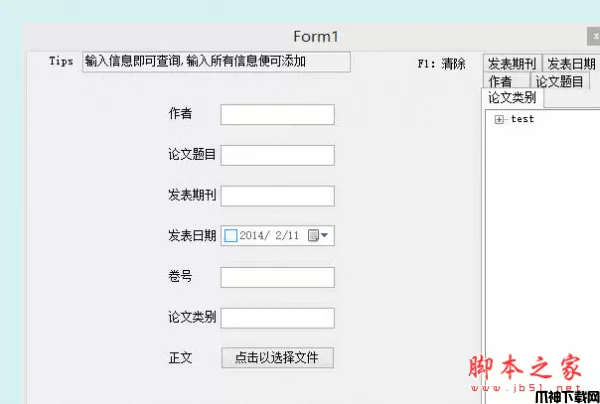Switch to the 发表日期 tab
The image size is (600, 404).
pos(571,65)
